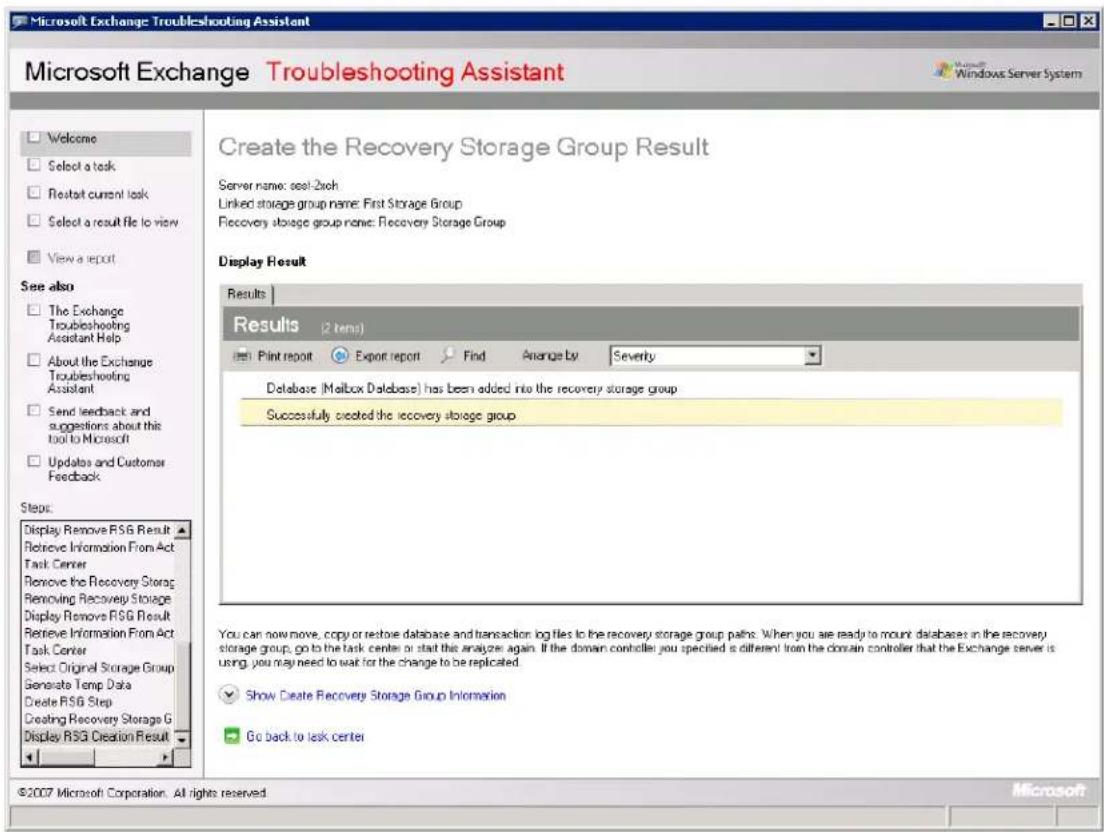Click the green arrow icon beside Go back to task center
Viewport: 1104px width, 832px height.
231,736
